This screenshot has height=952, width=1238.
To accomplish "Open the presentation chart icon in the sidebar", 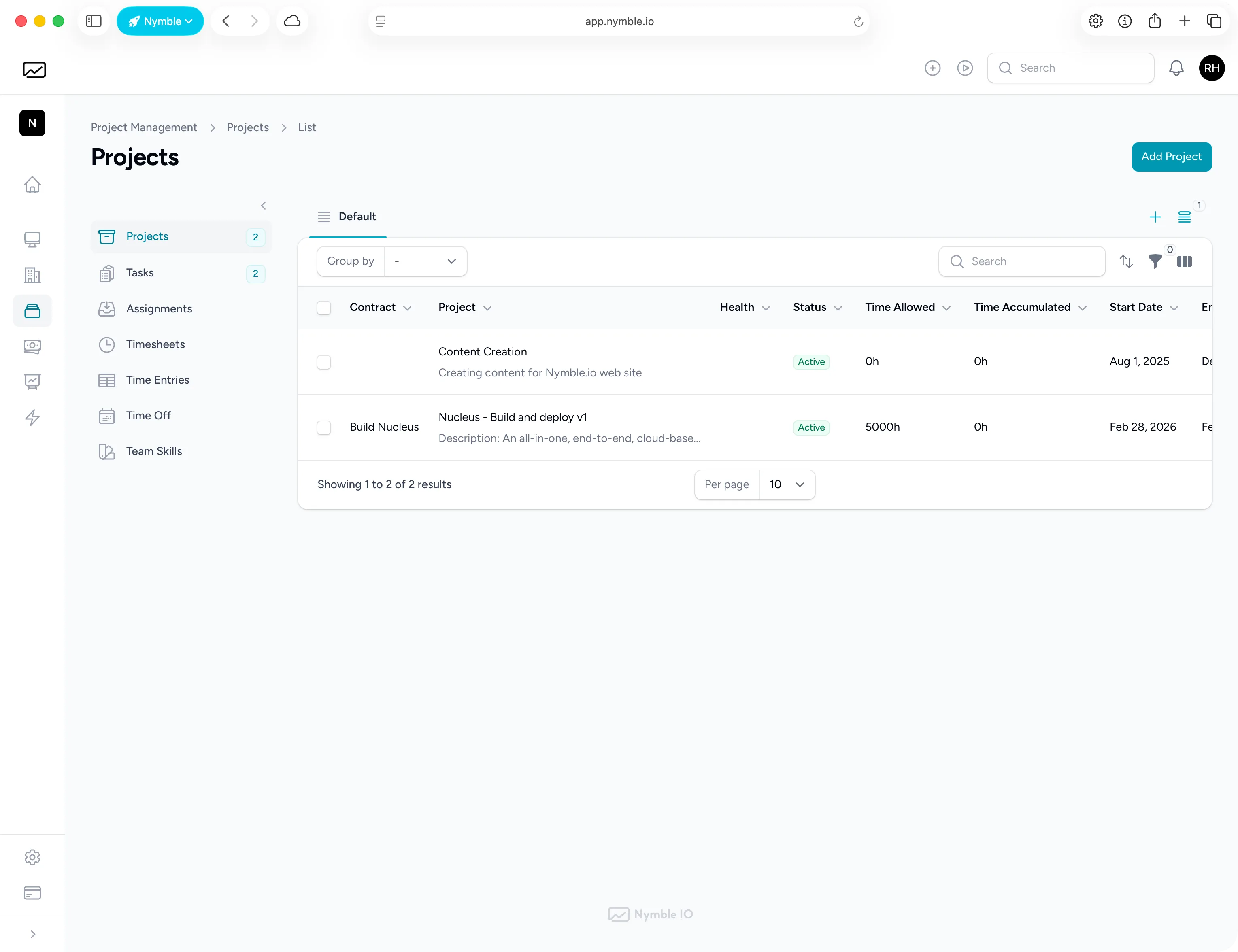I will point(32,382).
